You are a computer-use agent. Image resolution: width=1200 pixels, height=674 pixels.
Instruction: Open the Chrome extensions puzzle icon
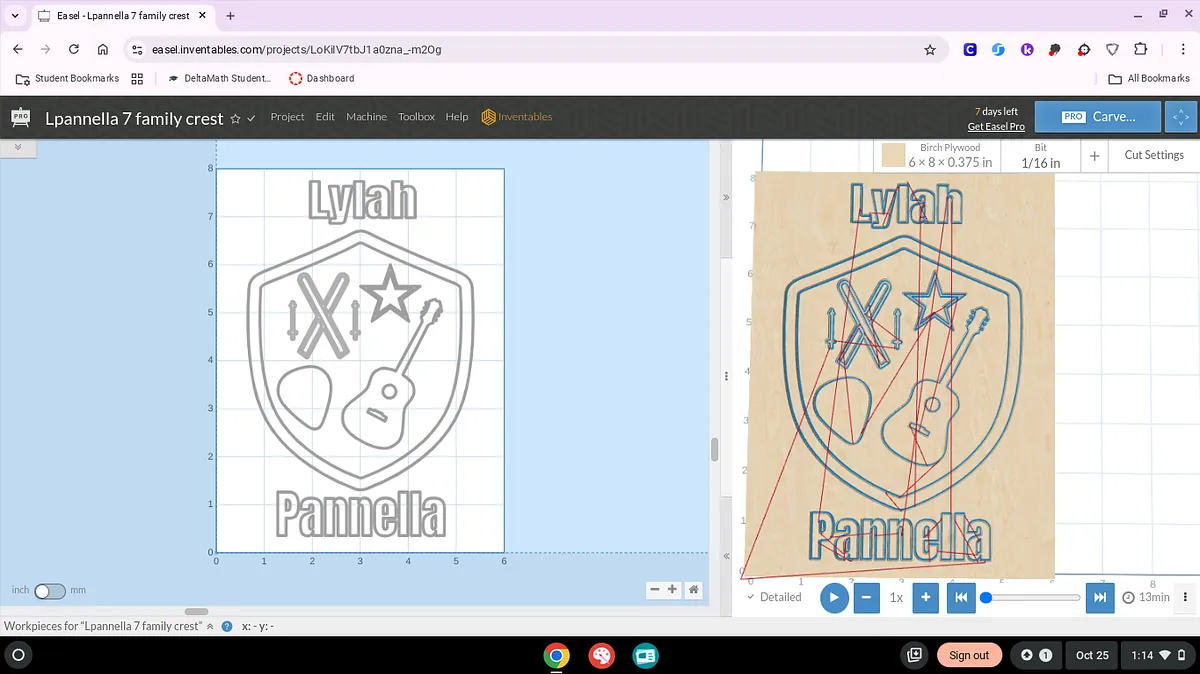[1140, 49]
